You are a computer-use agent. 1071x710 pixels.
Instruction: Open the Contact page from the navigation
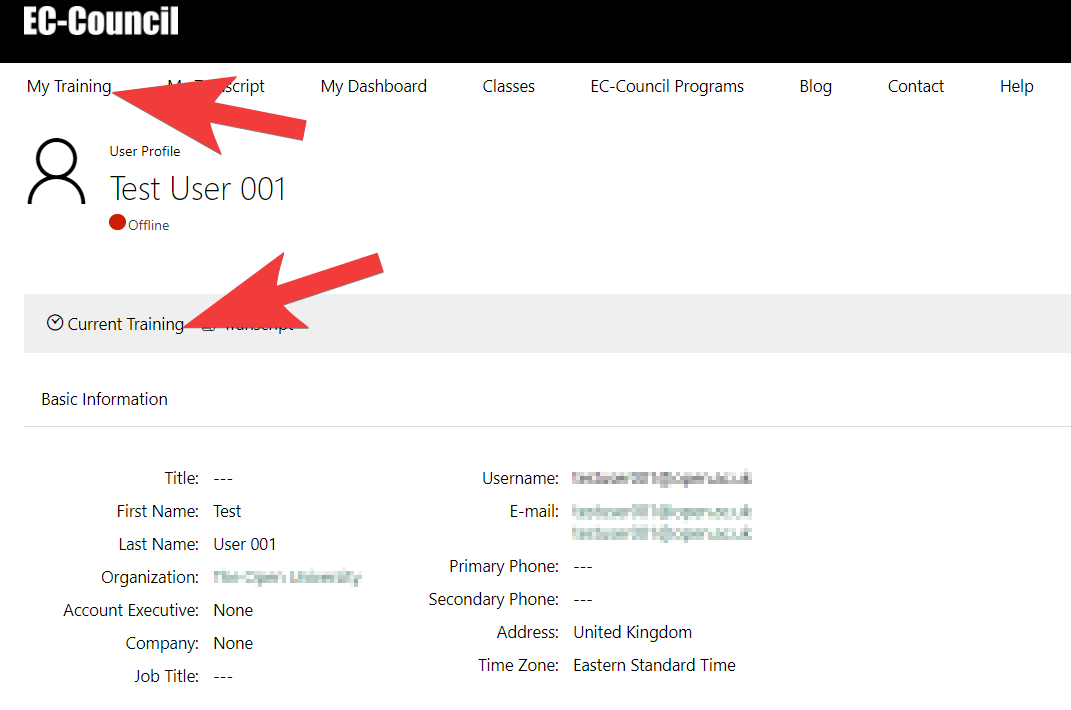915,86
